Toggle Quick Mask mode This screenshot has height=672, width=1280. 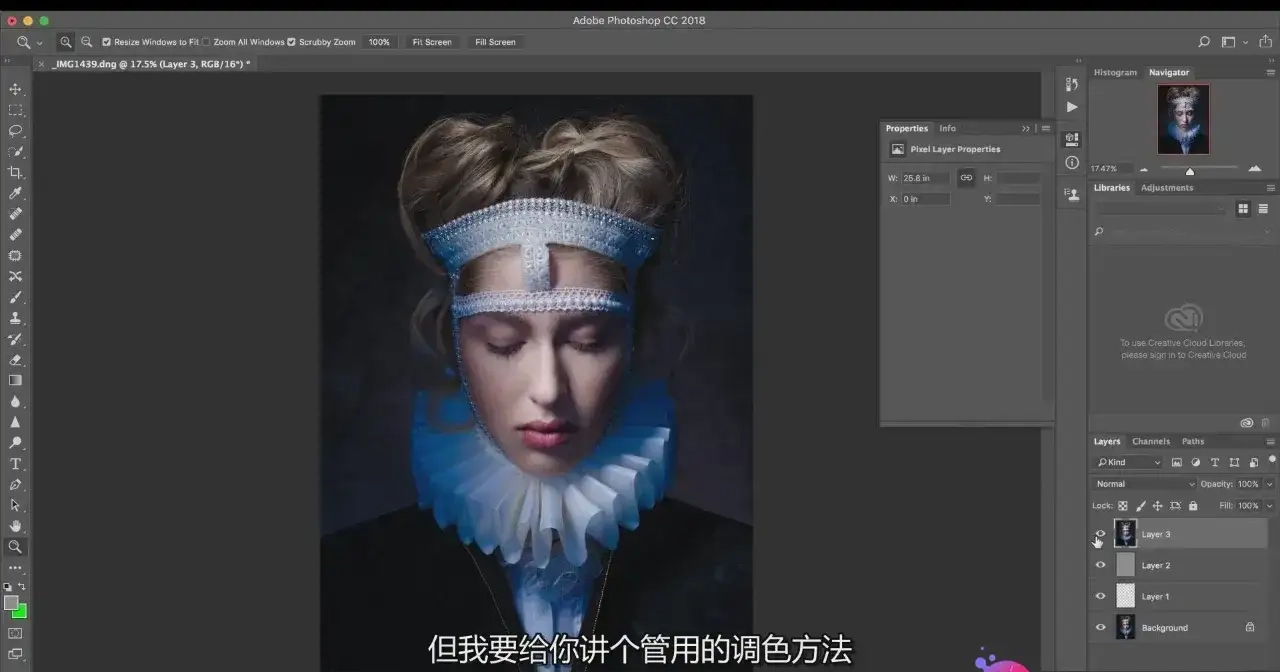[x=15, y=633]
